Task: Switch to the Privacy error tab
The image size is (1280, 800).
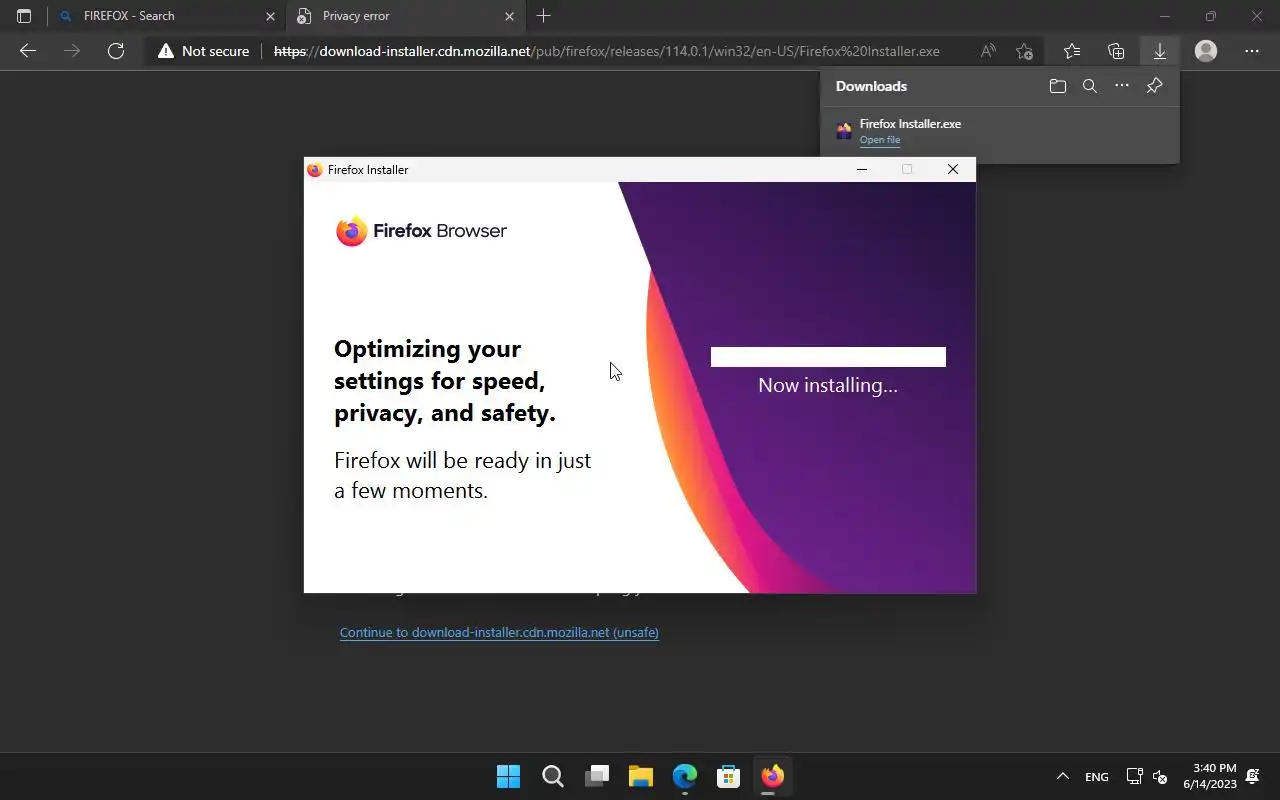Action: click(x=405, y=16)
